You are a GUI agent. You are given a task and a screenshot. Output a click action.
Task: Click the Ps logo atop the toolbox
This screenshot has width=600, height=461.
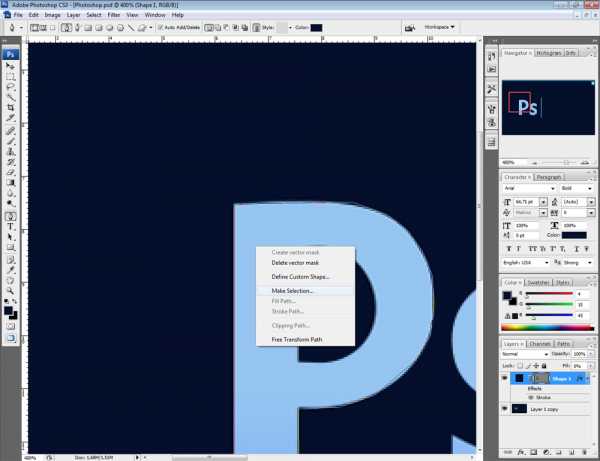[x=10, y=54]
